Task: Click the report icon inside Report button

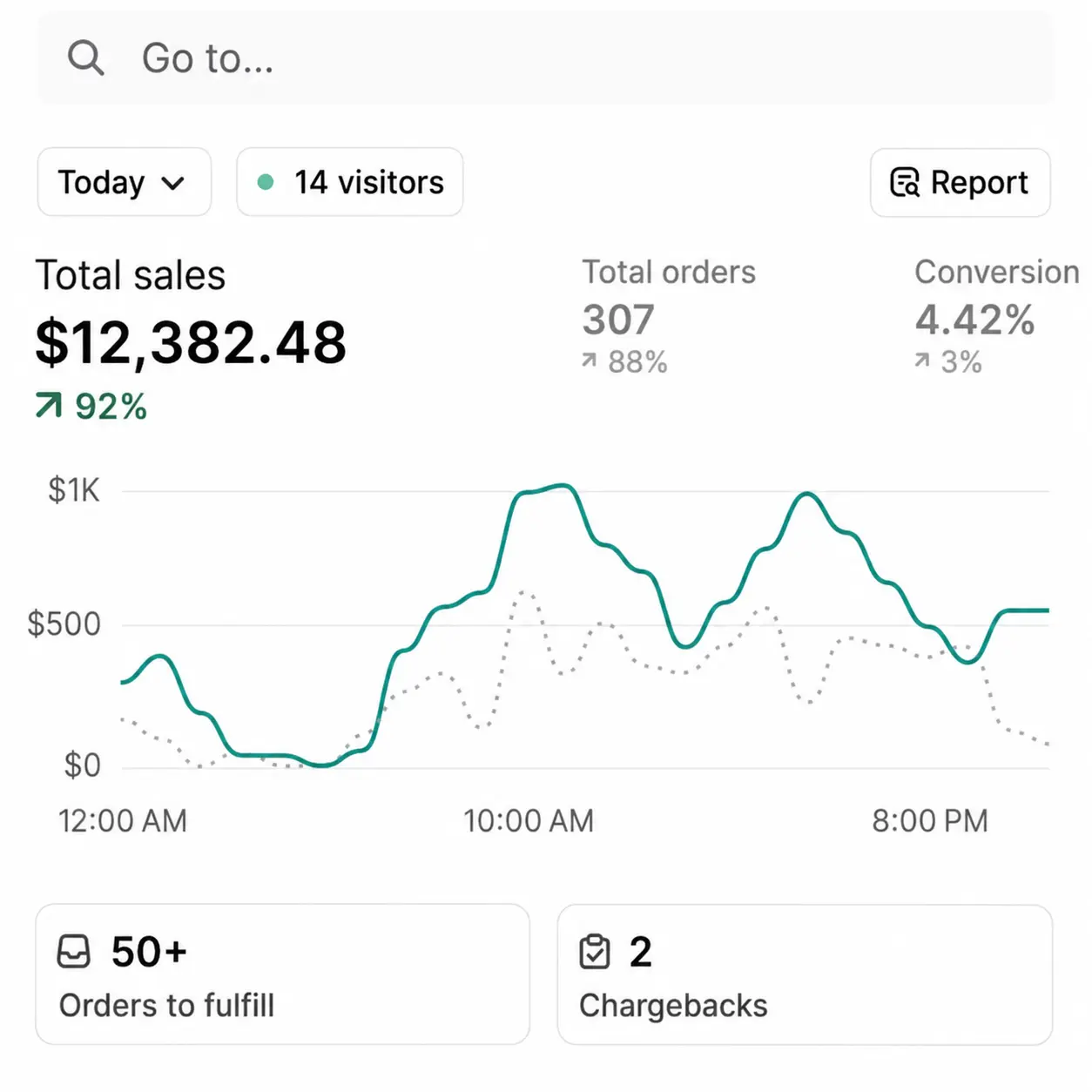Action: pos(905,182)
